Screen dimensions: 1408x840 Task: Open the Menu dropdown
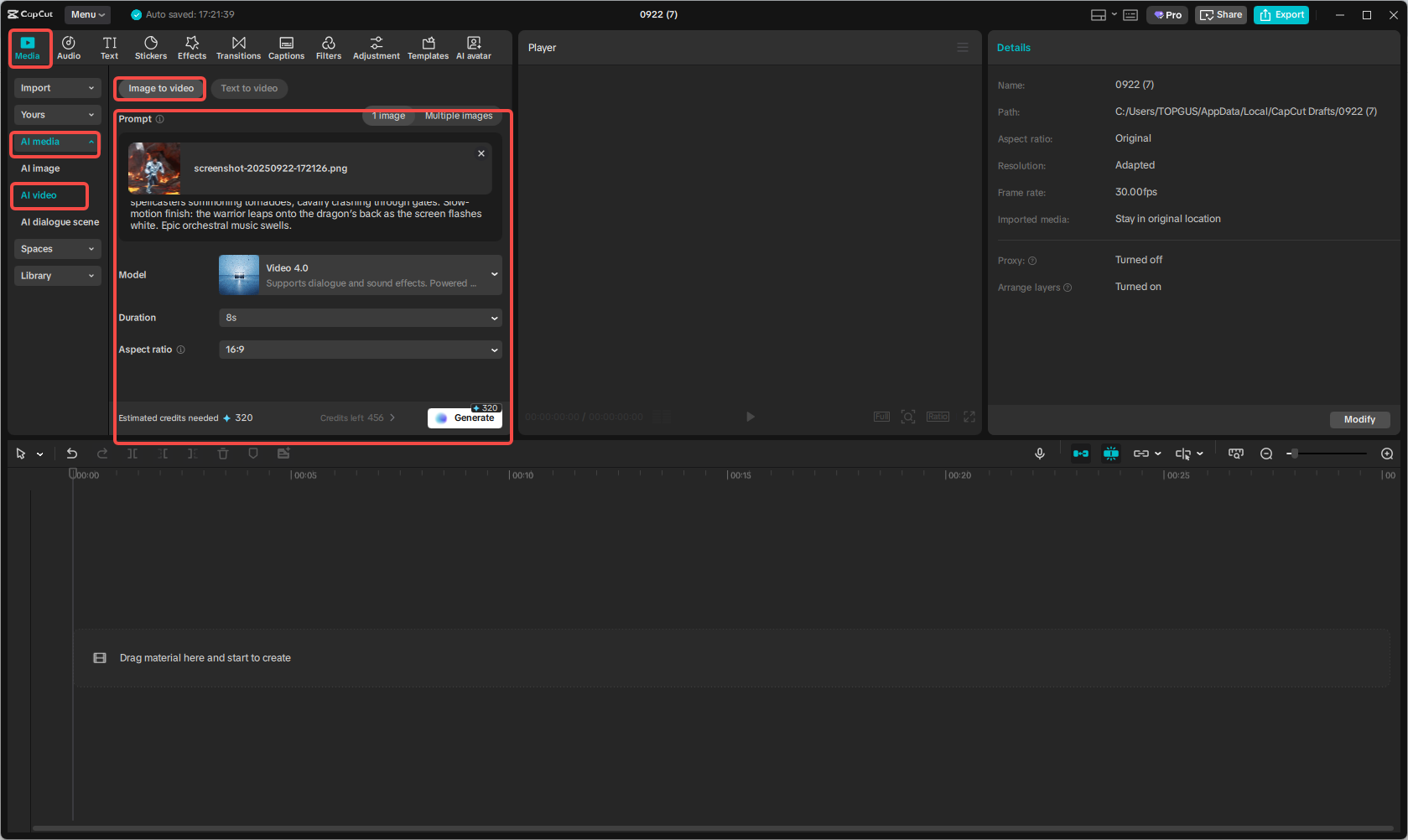[88, 15]
